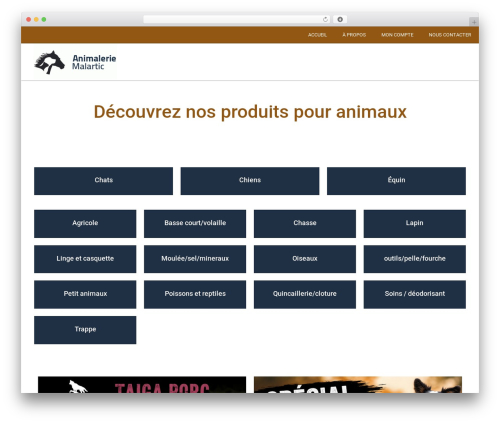
Task: Minimize the window with the yellow button
Action: 36,19
